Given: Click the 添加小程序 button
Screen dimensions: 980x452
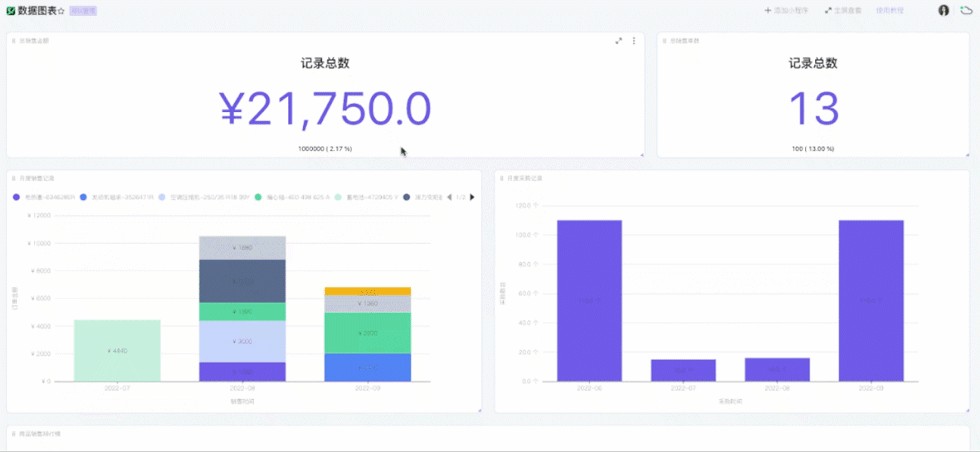Looking at the screenshot, I should pyautogui.click(x=785, y=10).
